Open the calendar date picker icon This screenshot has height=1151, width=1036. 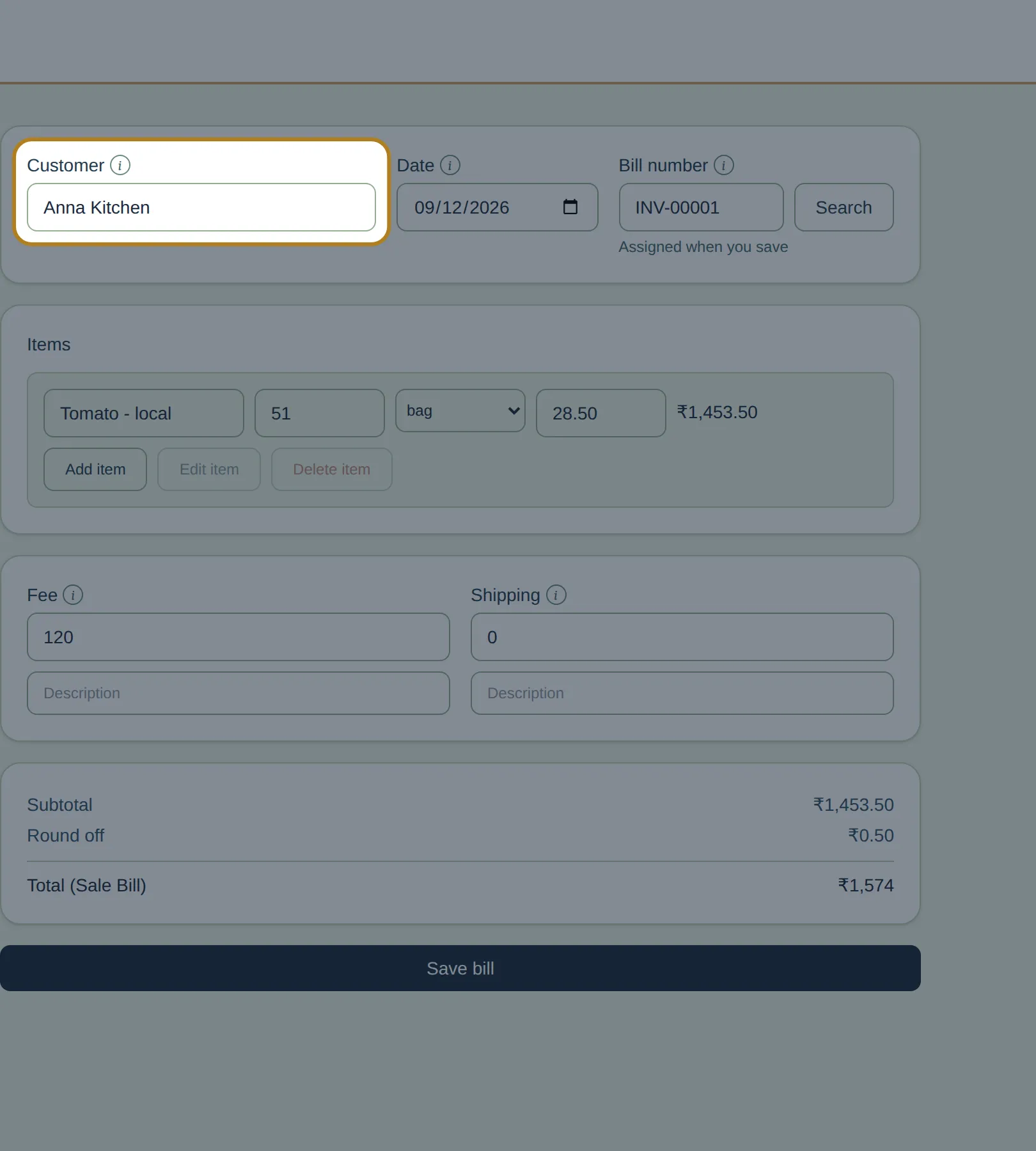coord(570,207)
